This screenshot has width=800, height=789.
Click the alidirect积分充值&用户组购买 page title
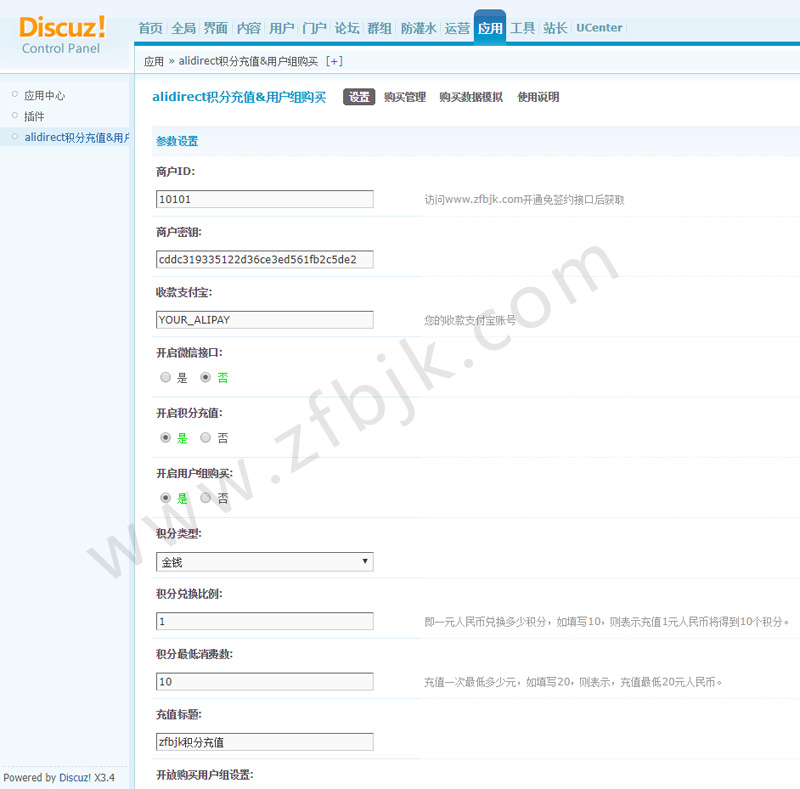click(239, 97)
